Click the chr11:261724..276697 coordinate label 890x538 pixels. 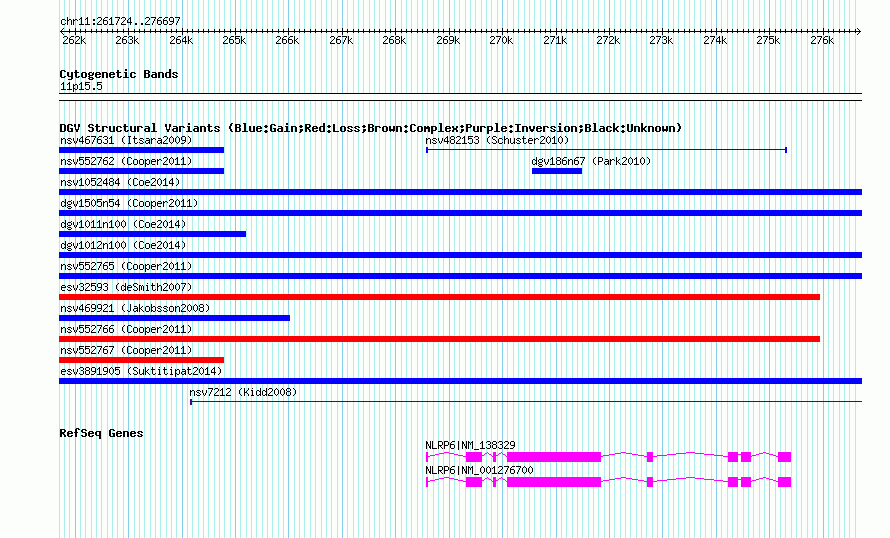click(x=120, y=21)
